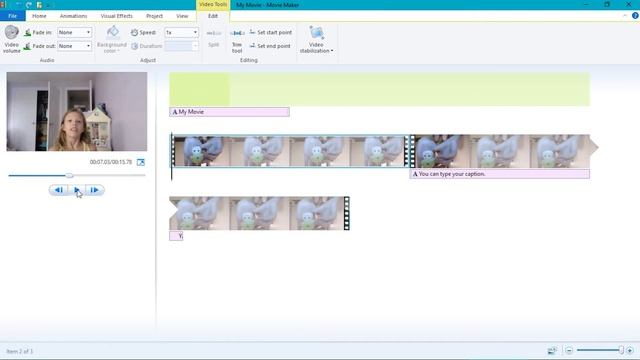This screenshot has height=360, width=640.
Task: Switch to the Home tab
Action: (x=39, y=16)
